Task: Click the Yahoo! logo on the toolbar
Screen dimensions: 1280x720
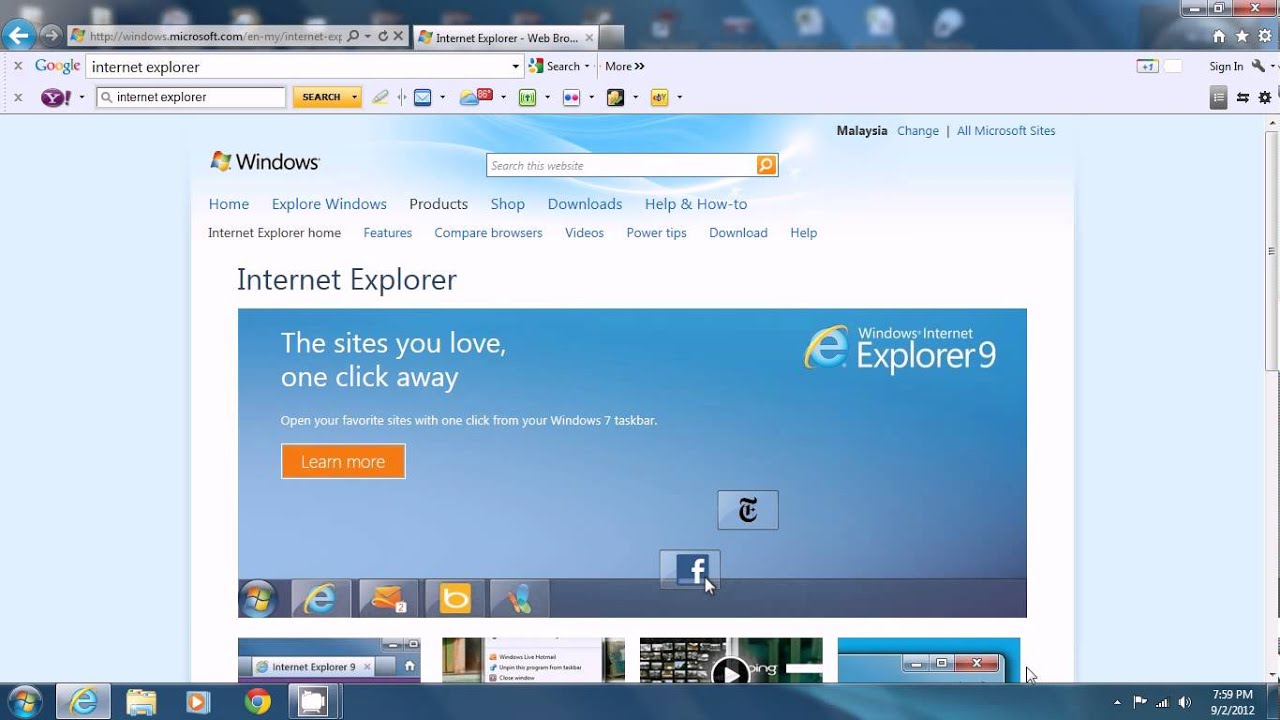Action: coord(56,97)
